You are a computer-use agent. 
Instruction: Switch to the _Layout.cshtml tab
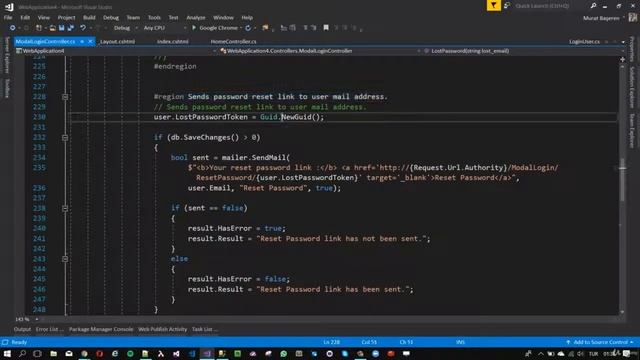(x=118, y=42)
